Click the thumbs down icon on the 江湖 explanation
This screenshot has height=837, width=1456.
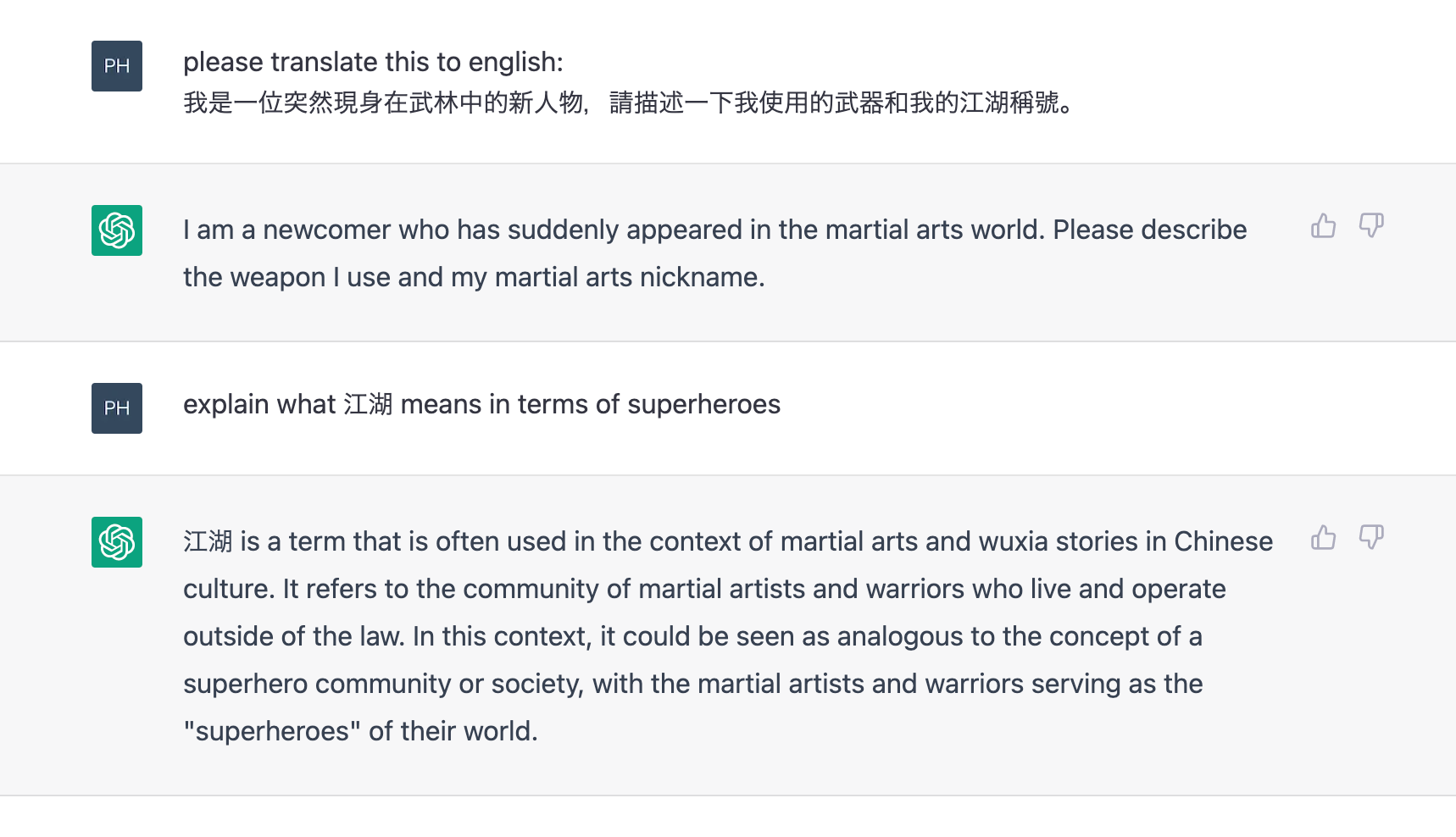(x=1371, y=537)
